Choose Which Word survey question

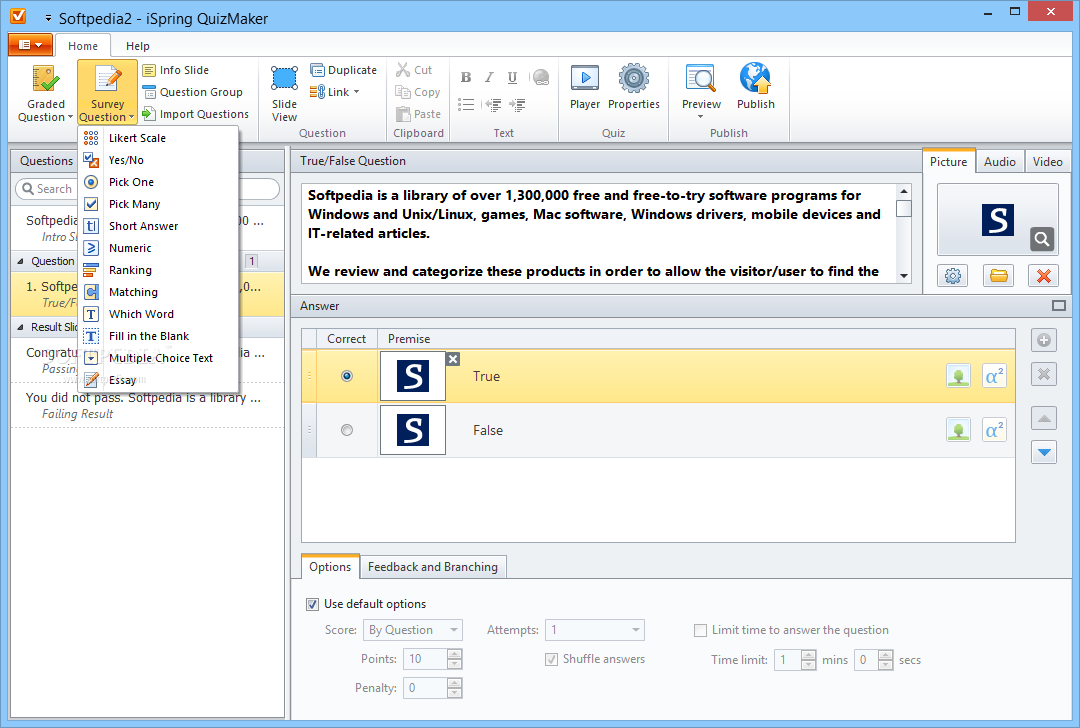159,314
